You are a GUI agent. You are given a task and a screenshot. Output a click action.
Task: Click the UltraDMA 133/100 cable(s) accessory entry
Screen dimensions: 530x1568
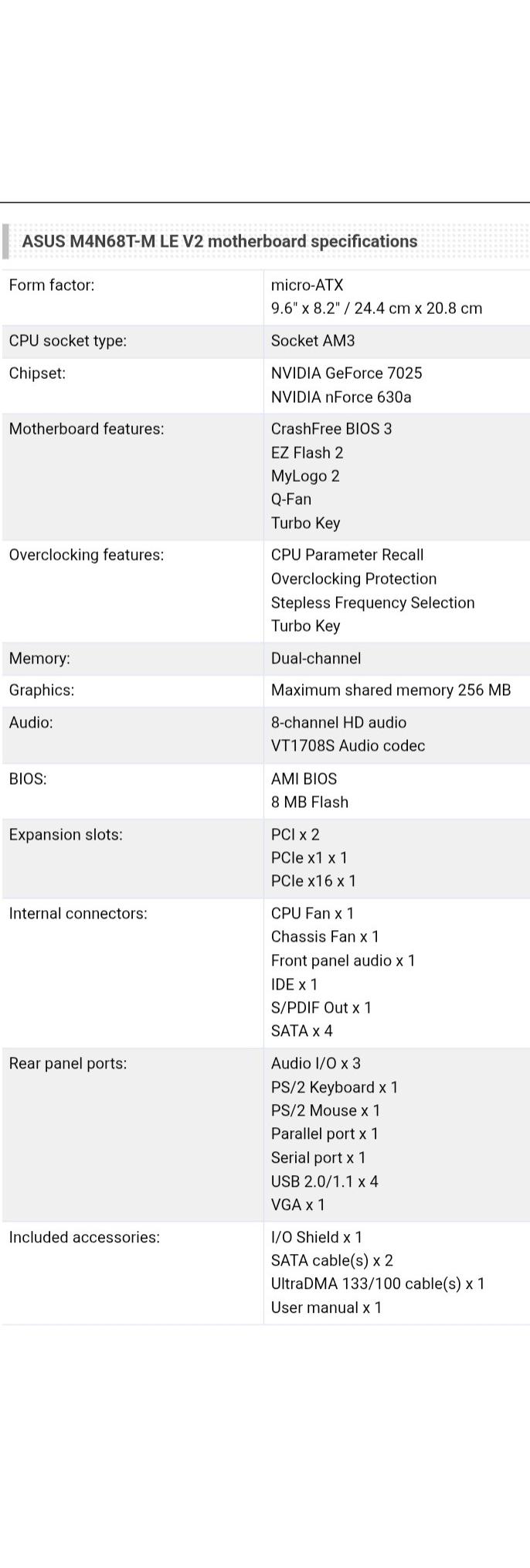pos(377,1284)
